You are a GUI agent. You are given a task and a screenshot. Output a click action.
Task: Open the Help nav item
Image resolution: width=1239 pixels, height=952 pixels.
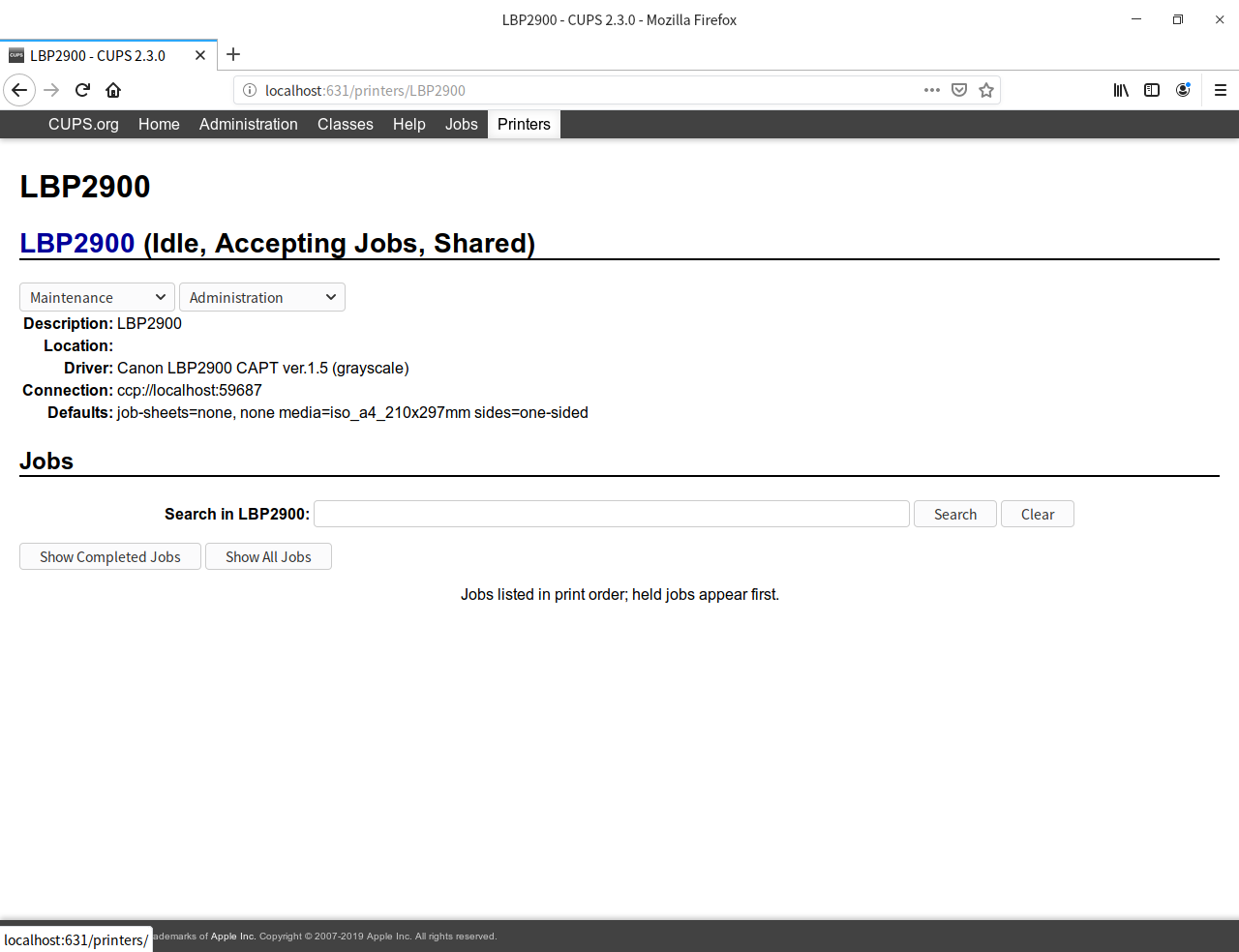point(409,124)
